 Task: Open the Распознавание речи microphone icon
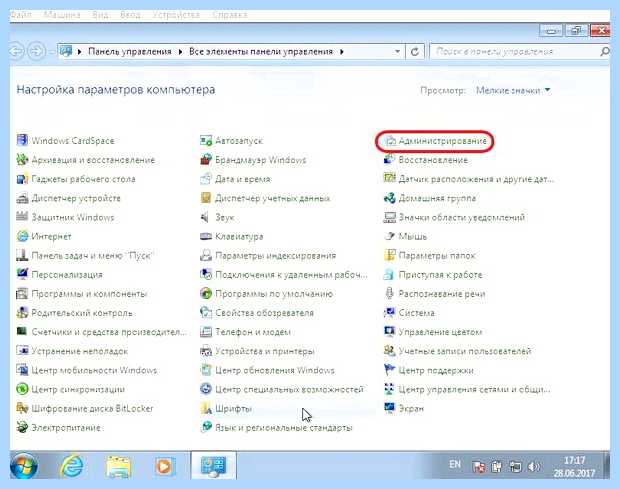pyautogui.click(x=389, y=293)
